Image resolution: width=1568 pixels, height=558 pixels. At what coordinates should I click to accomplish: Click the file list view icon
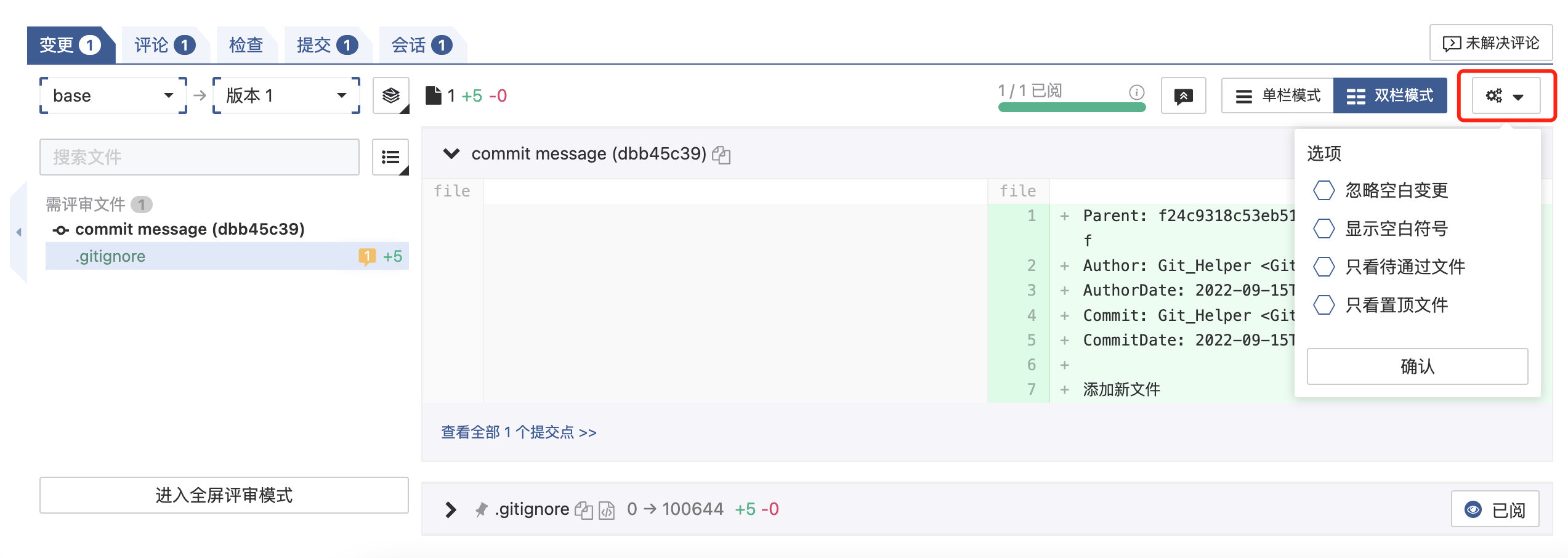(390, 157)
